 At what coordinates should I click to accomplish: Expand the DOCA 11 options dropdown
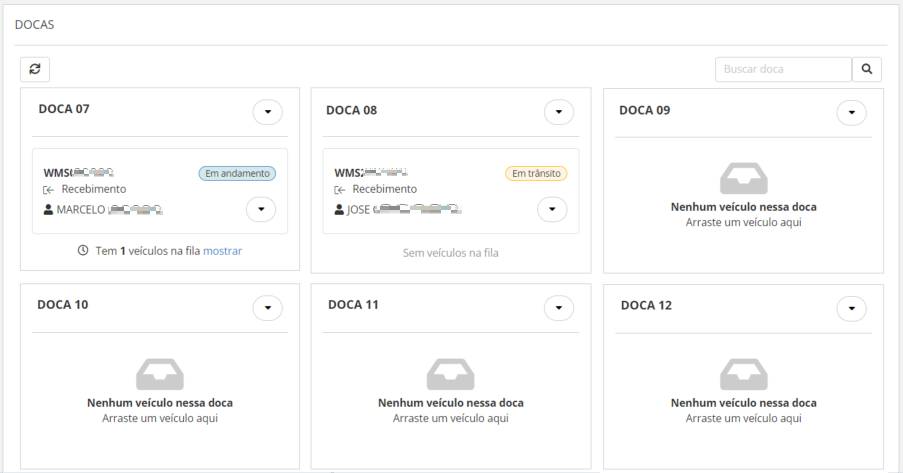[x=559, y=308]
